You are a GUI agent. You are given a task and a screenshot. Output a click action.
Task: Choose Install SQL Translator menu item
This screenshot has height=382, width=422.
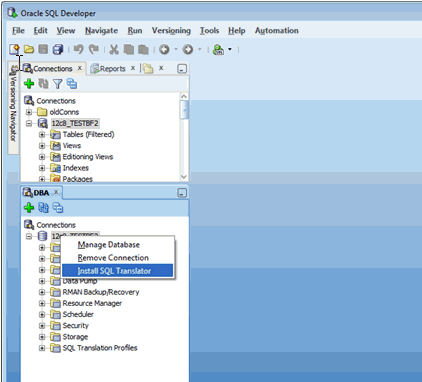(x=117, y=271)
